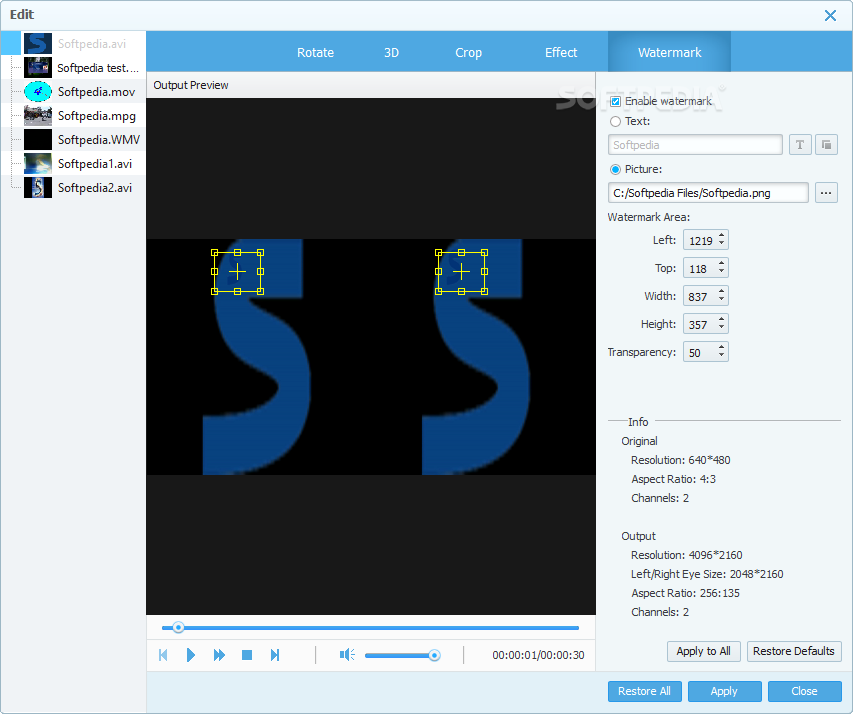Select the Softpedia2.avi thumbnail
This screenshot has width=853, height=714.
coord(38,187)
